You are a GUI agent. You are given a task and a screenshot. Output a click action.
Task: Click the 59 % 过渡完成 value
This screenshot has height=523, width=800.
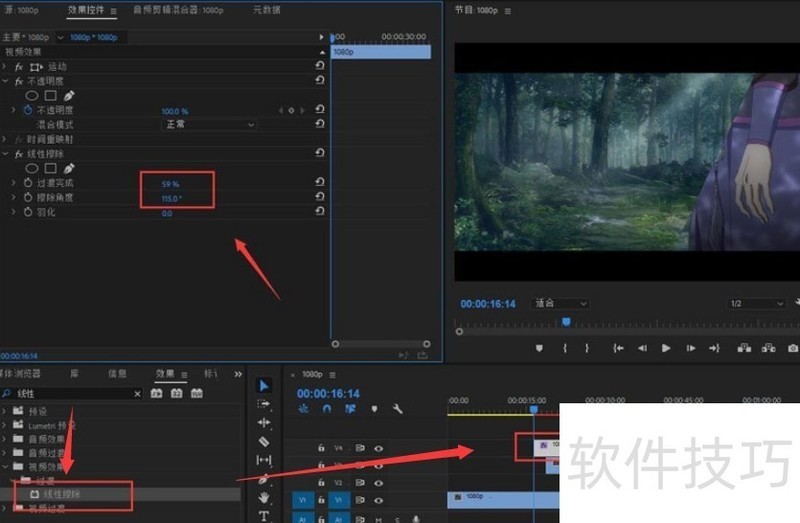click(x=170, y=183)
